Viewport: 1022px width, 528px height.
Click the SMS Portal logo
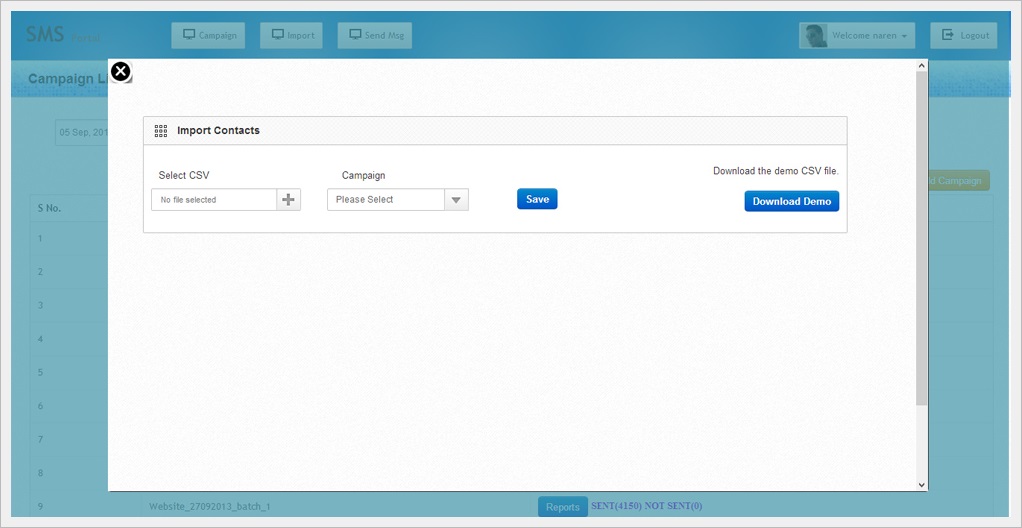pyautogui.click(x=60, y=36)
